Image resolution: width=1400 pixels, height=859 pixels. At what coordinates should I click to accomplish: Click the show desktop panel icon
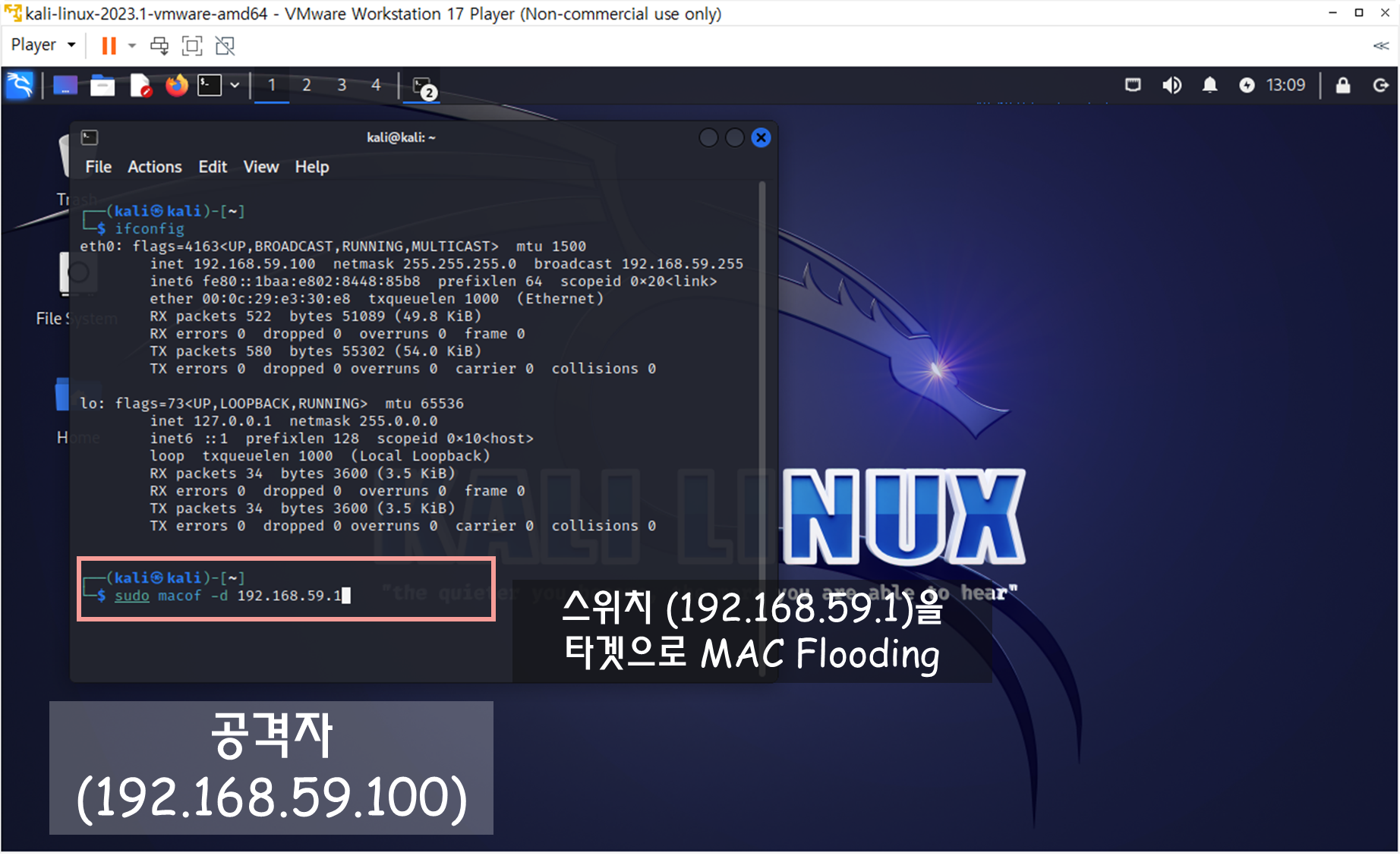tap(65, 85)
